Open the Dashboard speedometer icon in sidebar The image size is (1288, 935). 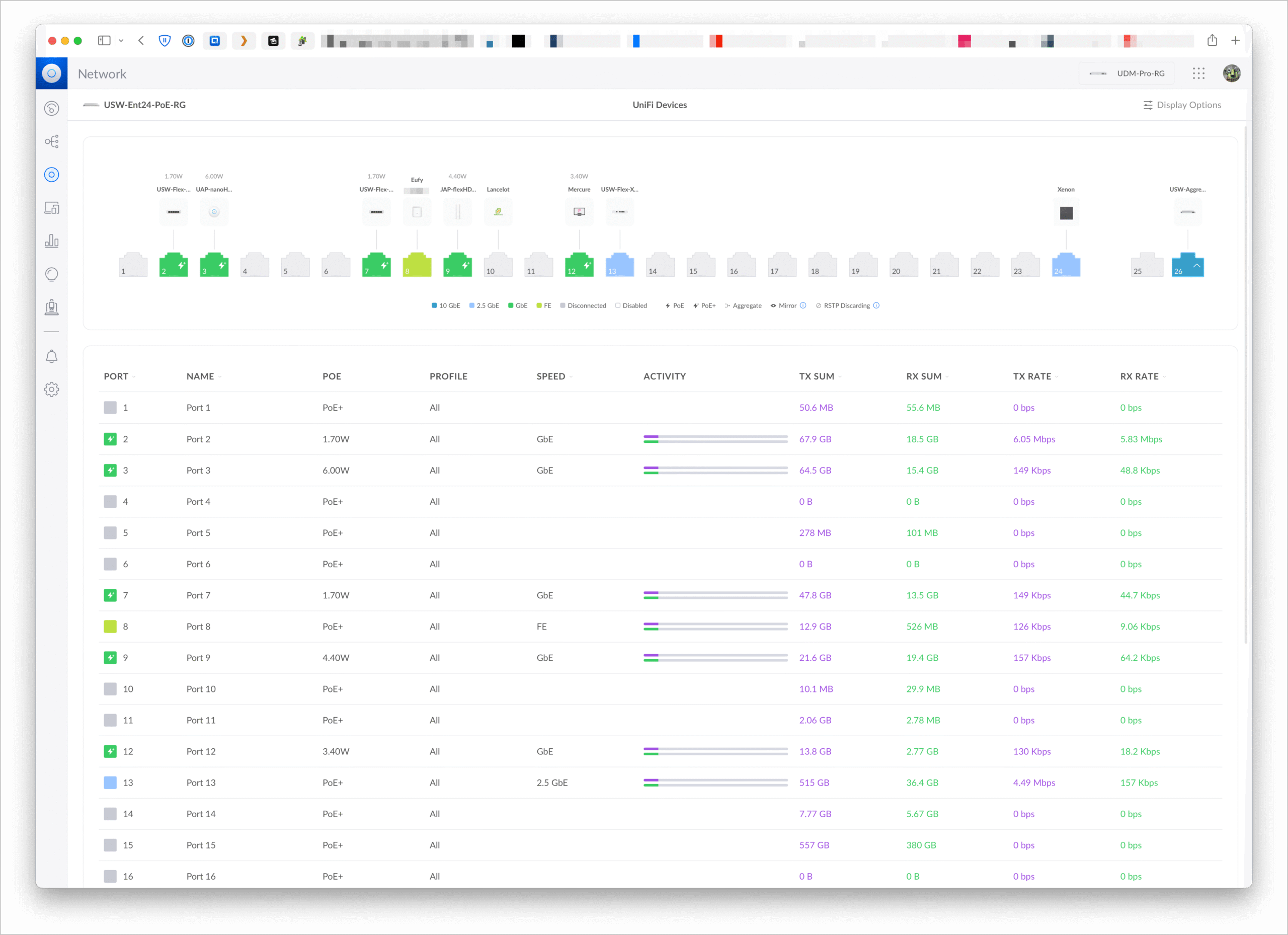click(52, 109)
